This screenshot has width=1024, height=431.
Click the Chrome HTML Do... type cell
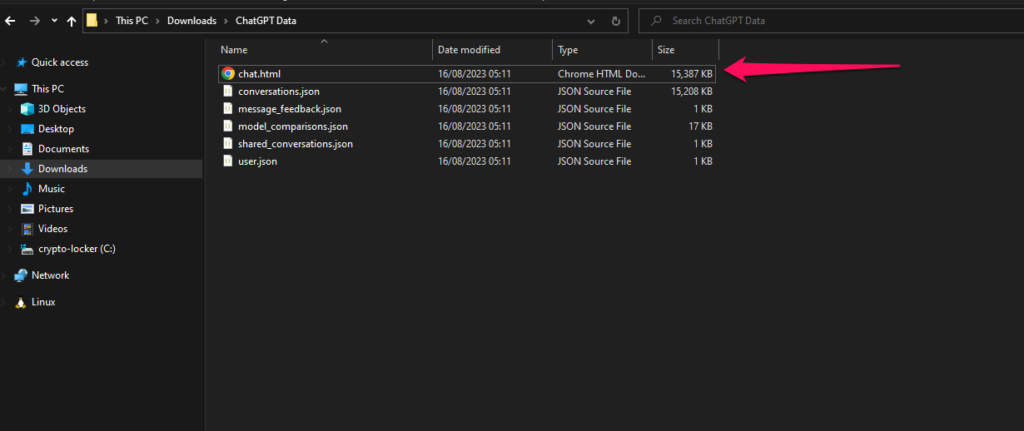[x=601, y=74]
